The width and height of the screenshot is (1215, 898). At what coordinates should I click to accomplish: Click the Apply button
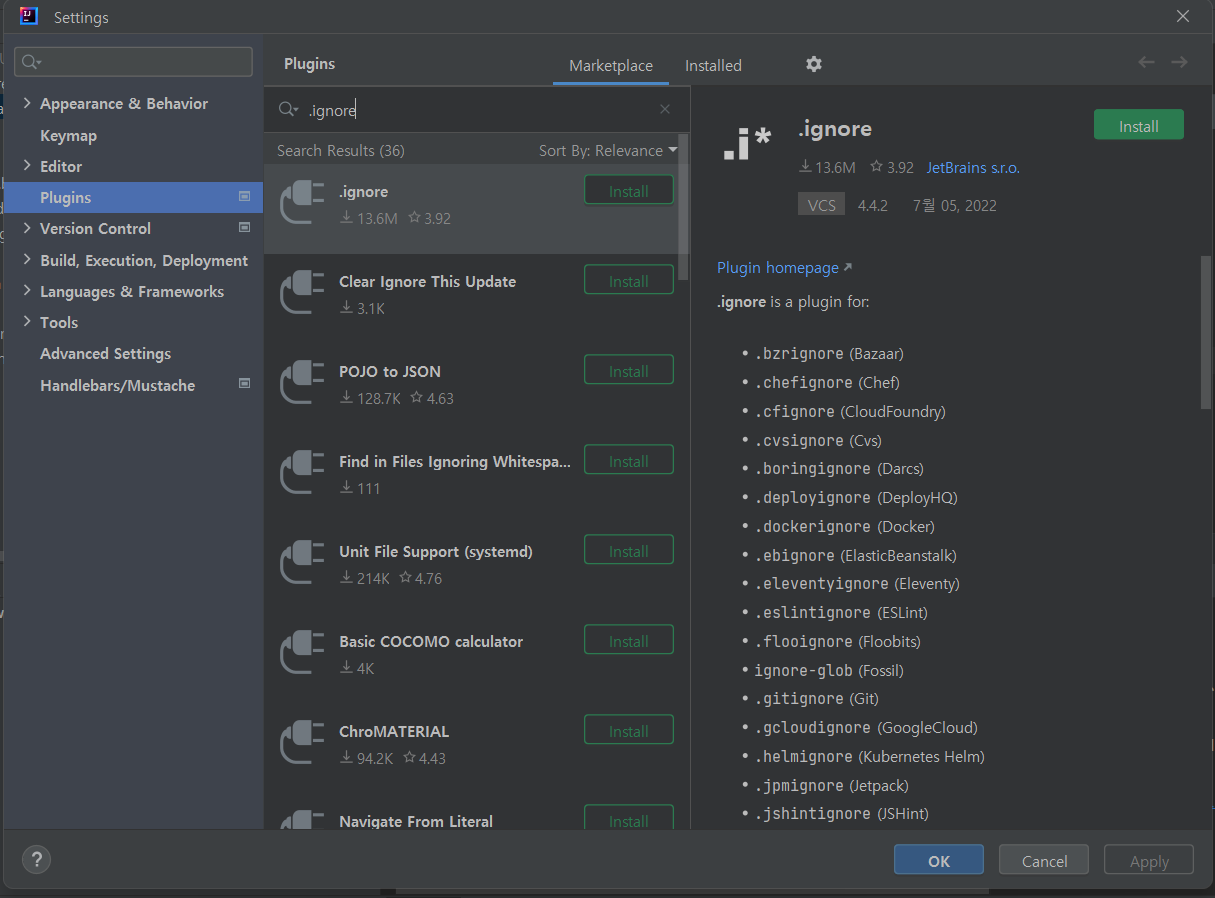(x=1149, y=860)
